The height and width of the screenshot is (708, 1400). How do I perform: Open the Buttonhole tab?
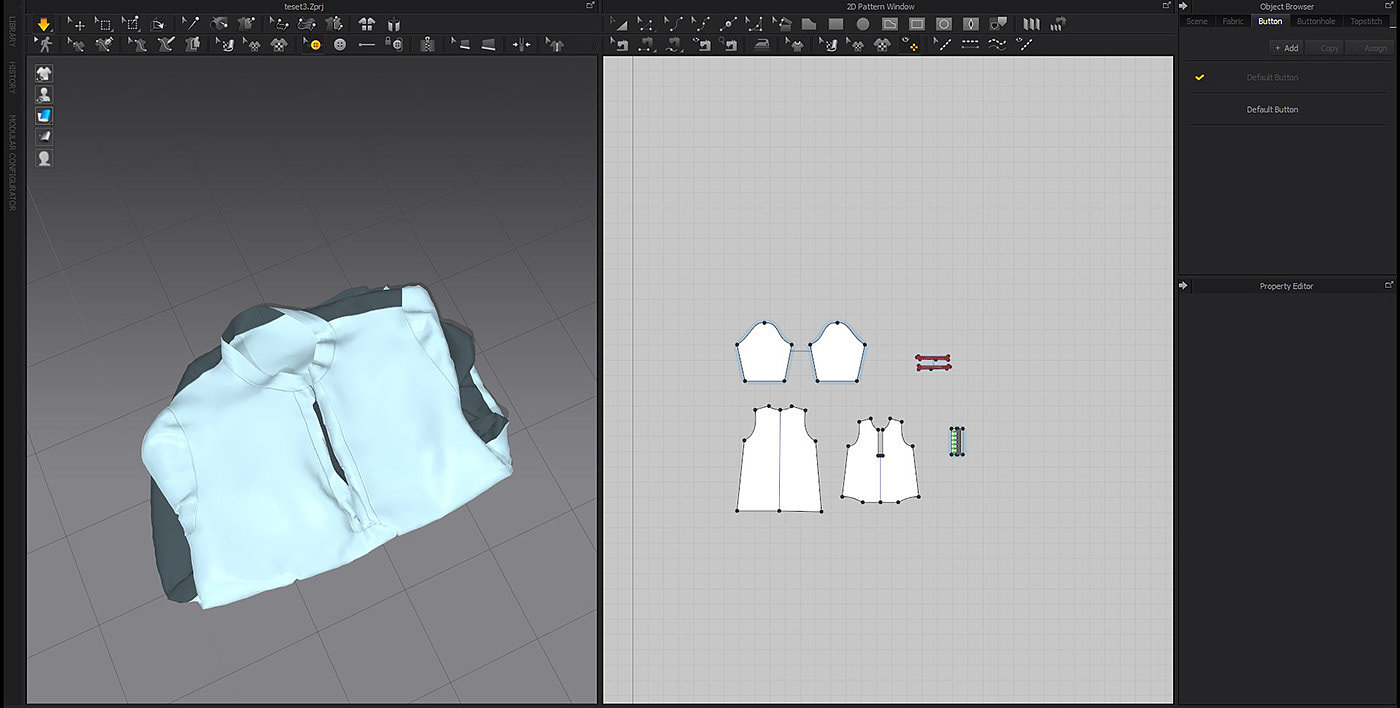tap(1315, 21)
